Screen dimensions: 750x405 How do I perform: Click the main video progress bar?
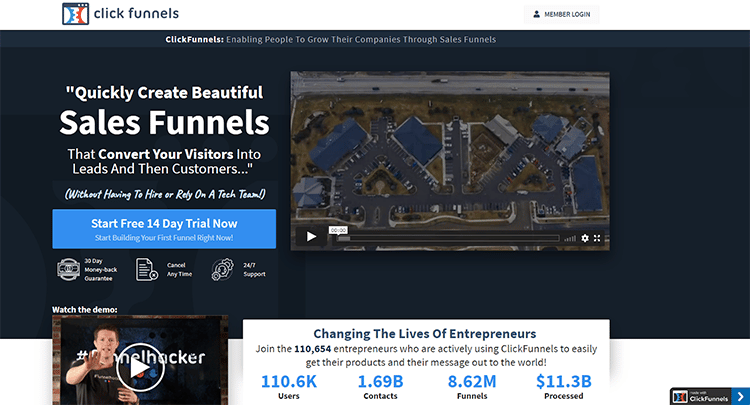point(450,238)
